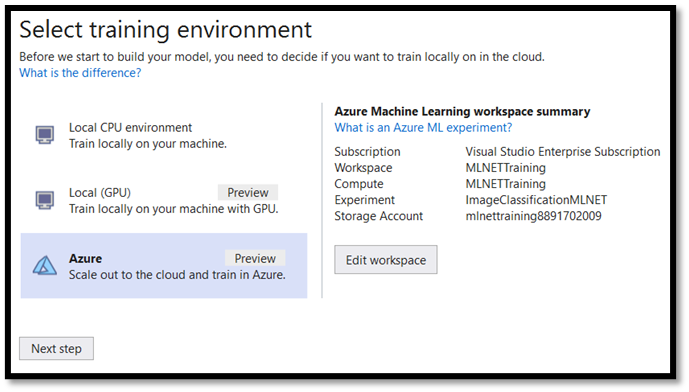Select Local (GPU) training option
The height and width of the screenshot is (392, 689).
tap(163, 200)
